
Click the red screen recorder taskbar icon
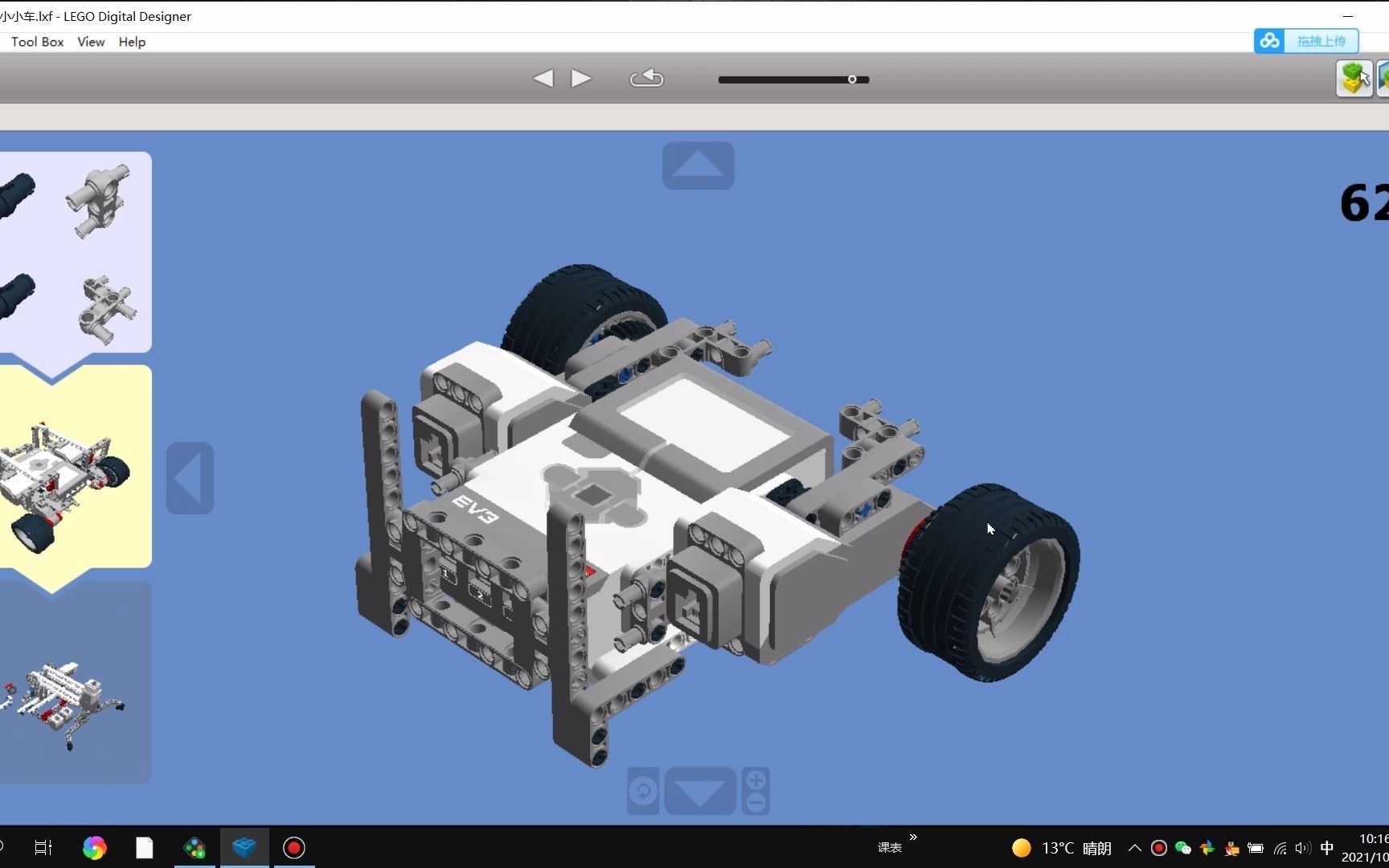click(x=294, y=848)
